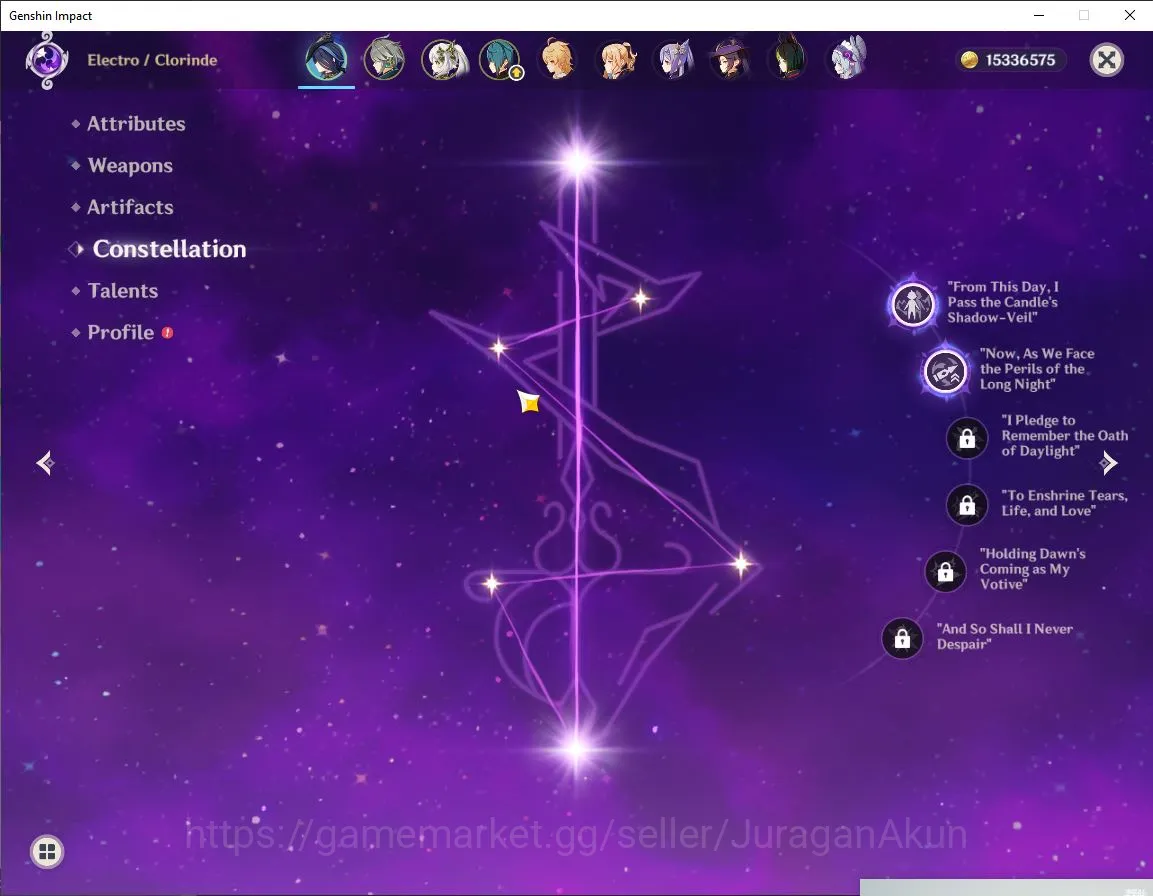Go to next character with right arrow
The image size is (1153, 896).
pyautogui.click(x=1108, y=463)
